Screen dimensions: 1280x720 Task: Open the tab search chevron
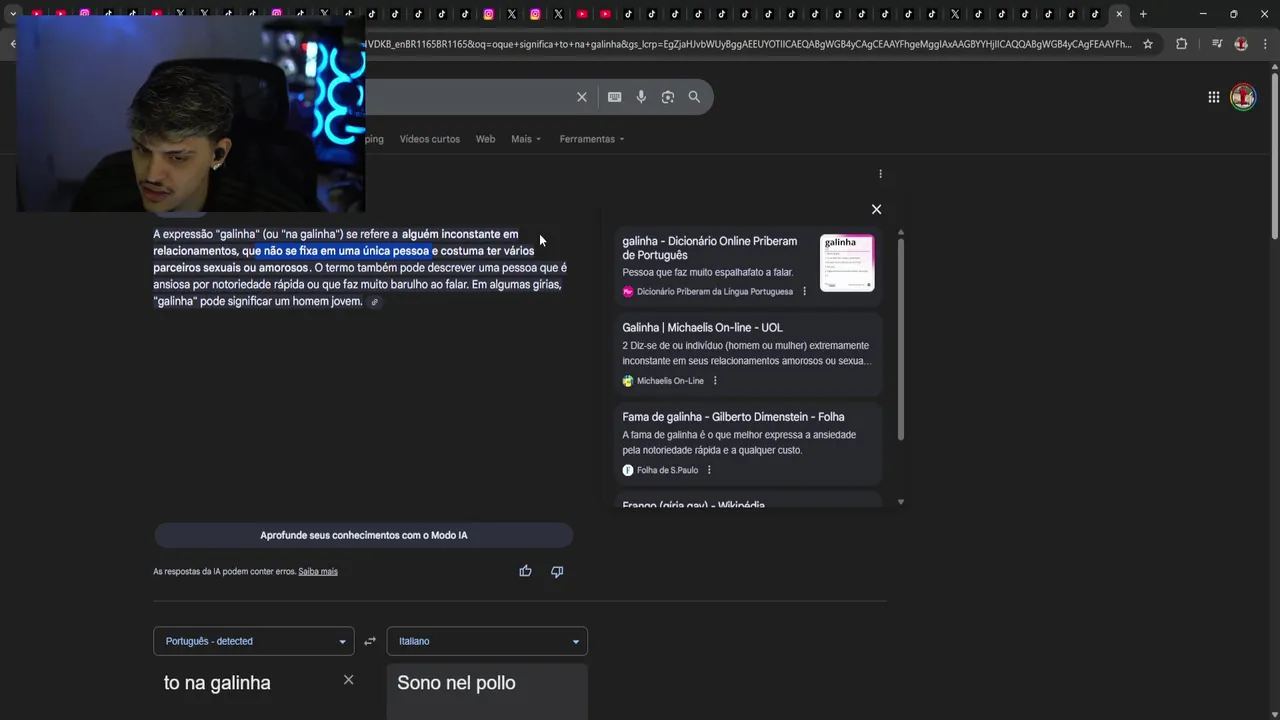[13, 14]
